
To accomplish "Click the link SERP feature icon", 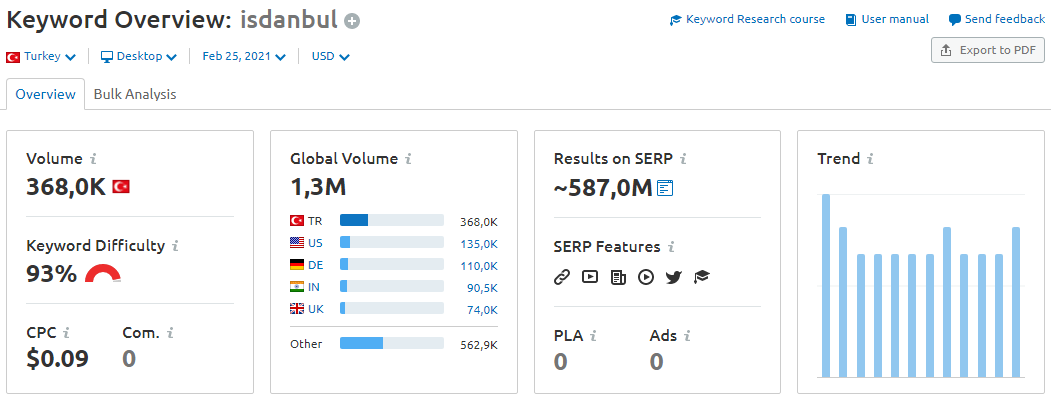I will [x=562, y=276].
